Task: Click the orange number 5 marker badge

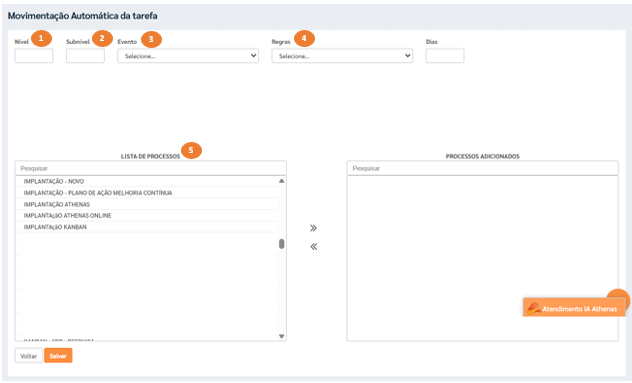Action: [191, 150]
